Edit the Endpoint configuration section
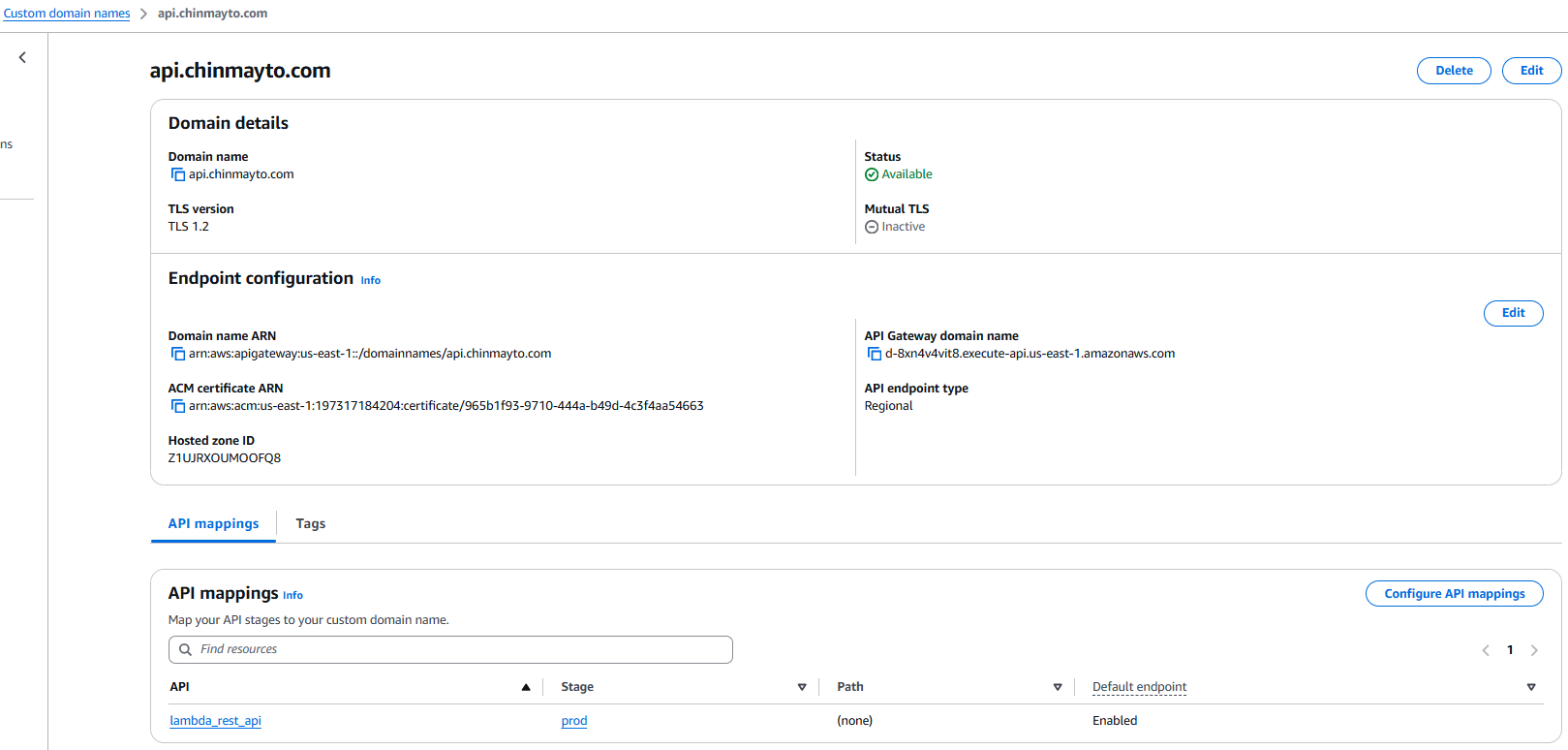This screenshot has width=1568, height=750. (x=1513, y=313)
